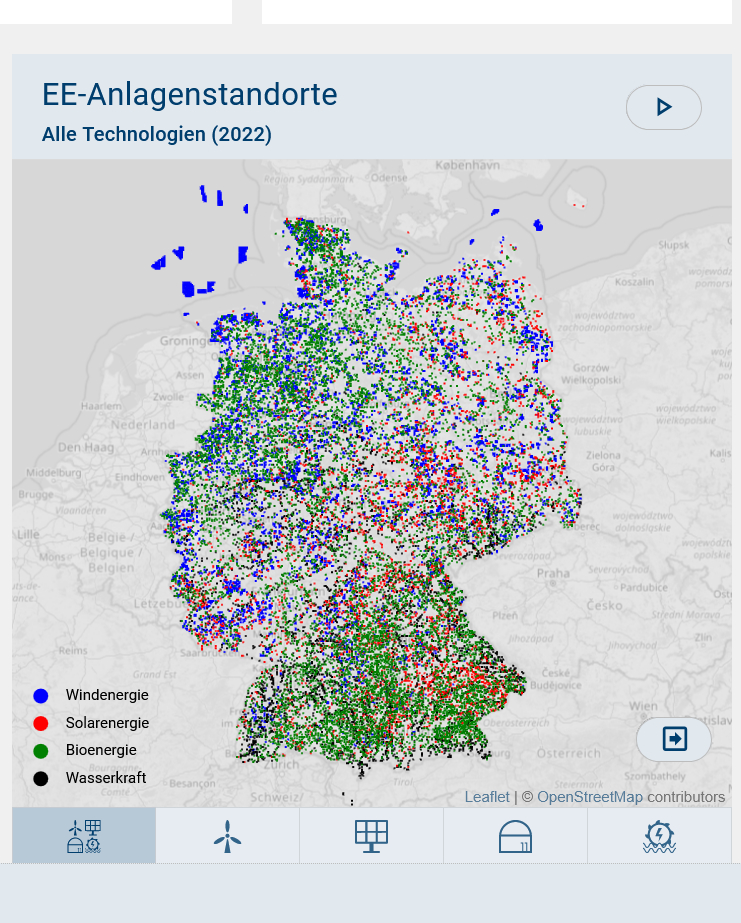Open the OpenStreetMap attribution link

589,797
